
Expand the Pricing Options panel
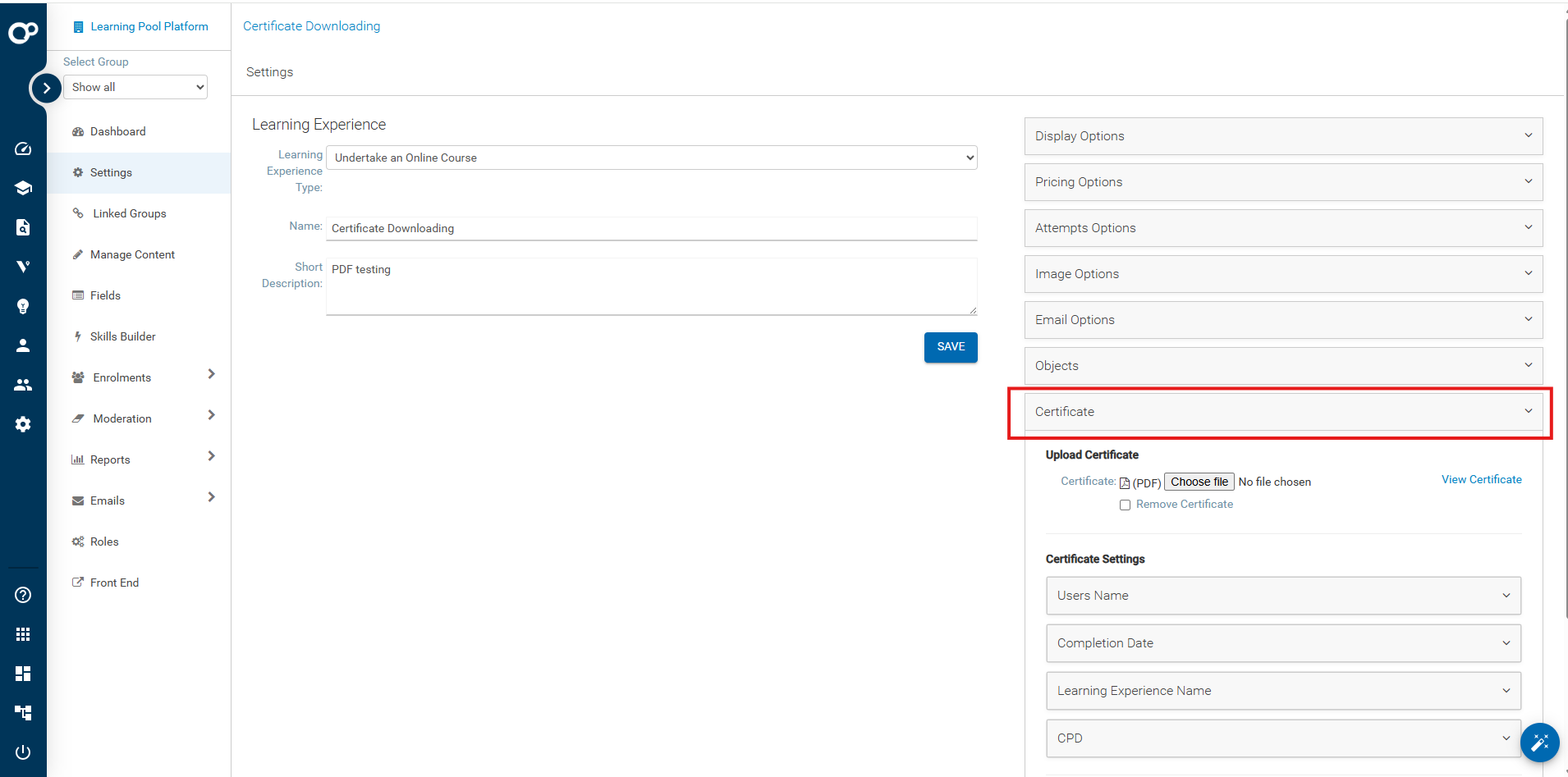(x=1284, y=182)
